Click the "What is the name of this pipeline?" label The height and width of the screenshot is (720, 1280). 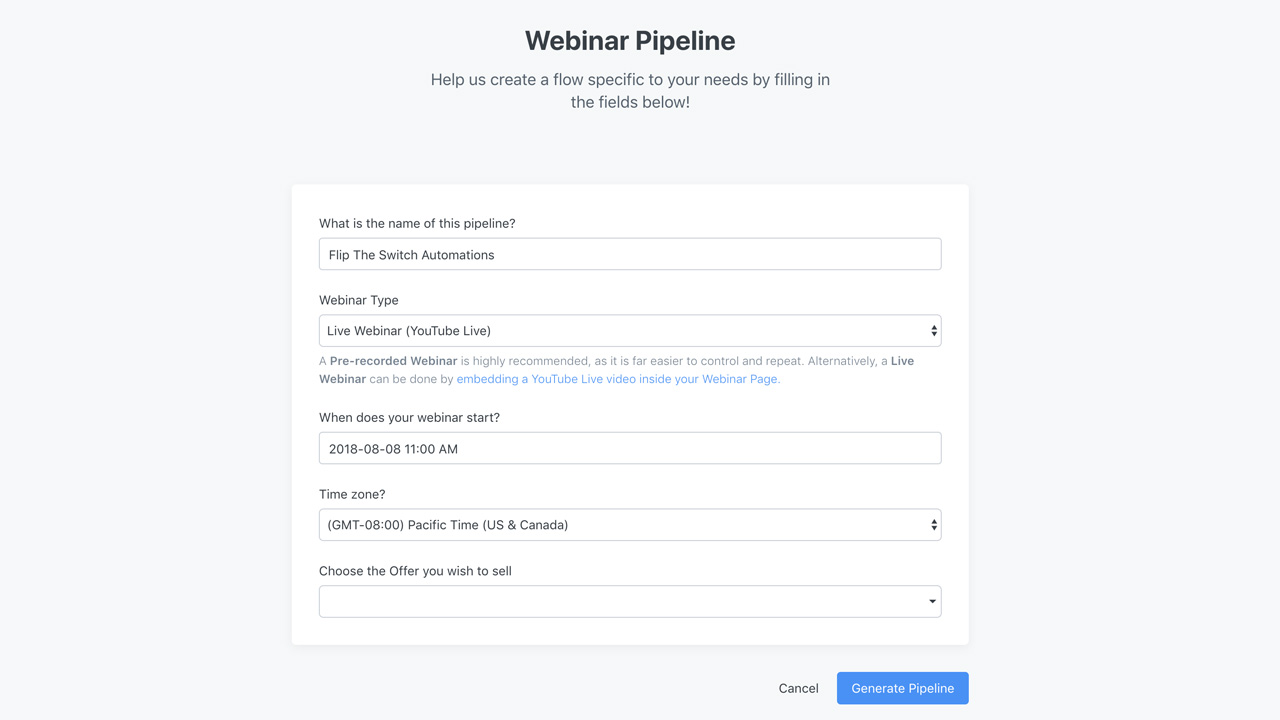click(x=417, y=223)
